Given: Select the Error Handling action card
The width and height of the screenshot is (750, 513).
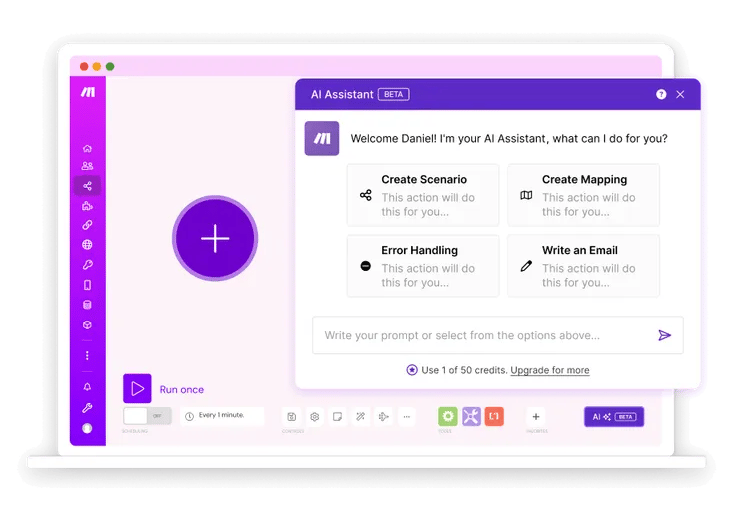Looking at the screenshot, I should (423, 266).
